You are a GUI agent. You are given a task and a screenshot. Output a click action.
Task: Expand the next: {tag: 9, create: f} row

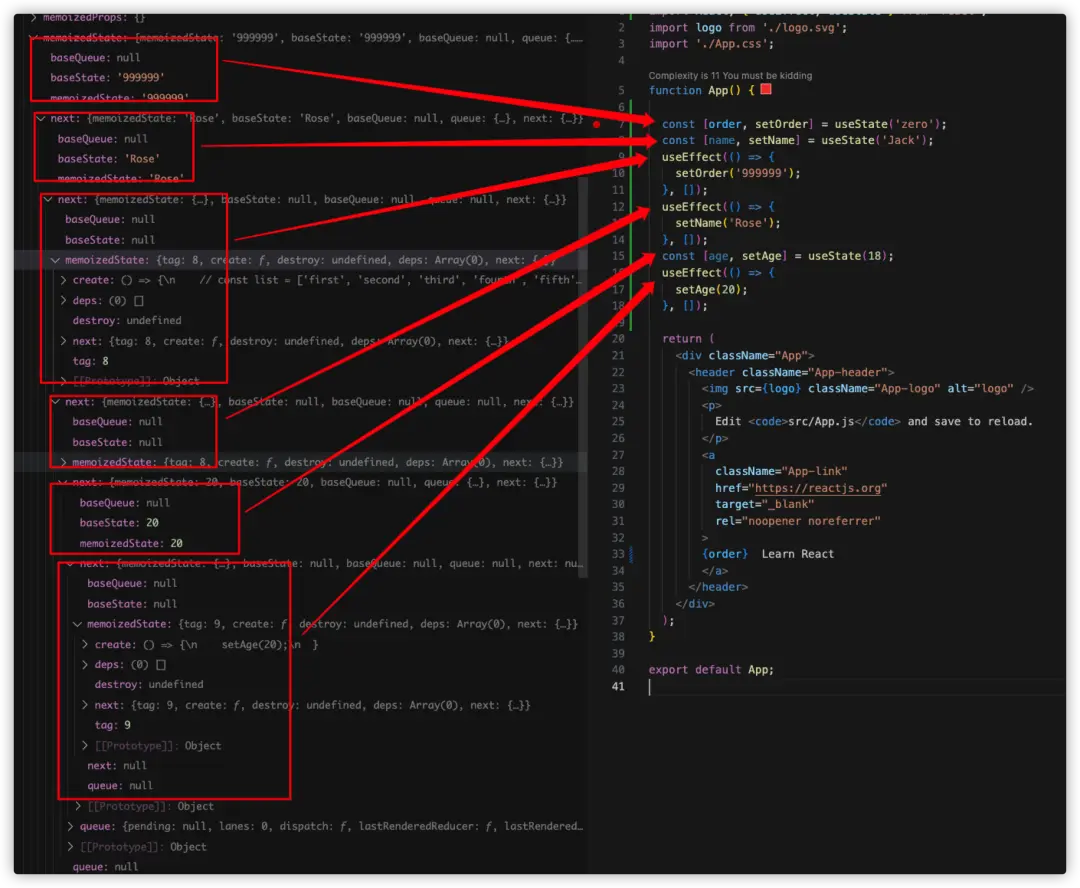pyautogui.click(x=85, y=705)
